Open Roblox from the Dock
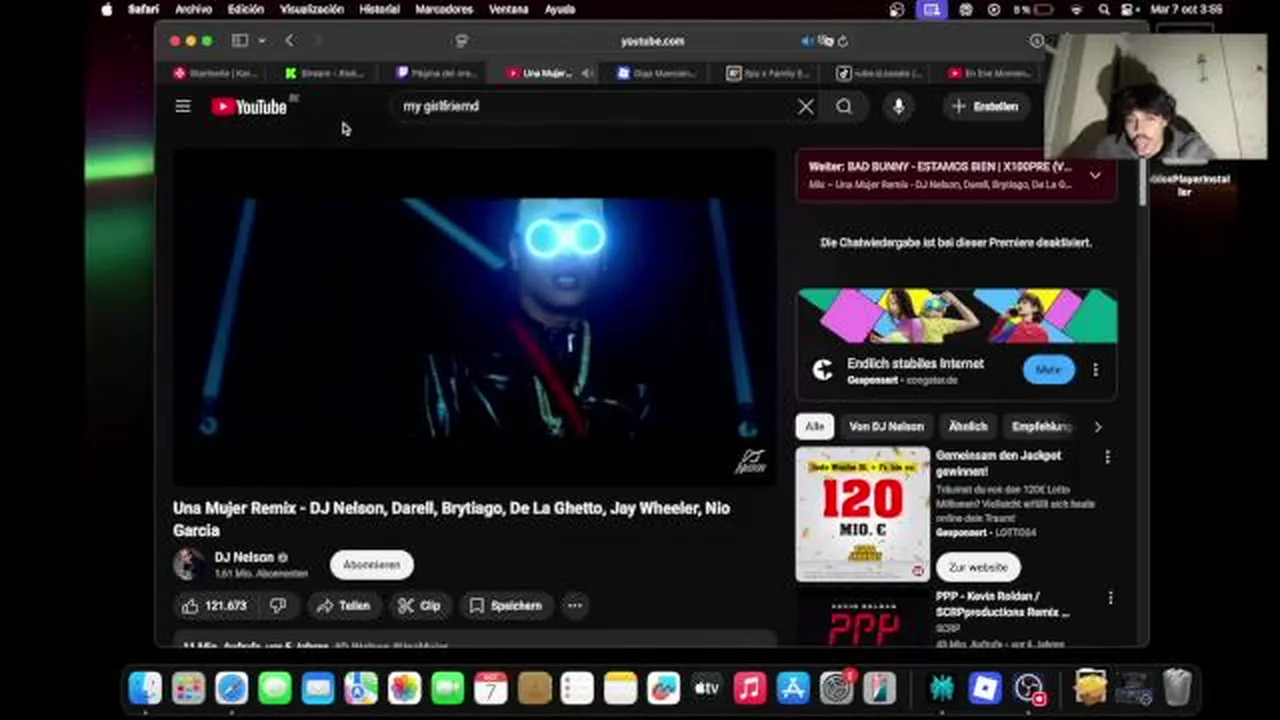This screenshot has height=720, width=1280. pyautogui.click(x=985, y=688)
